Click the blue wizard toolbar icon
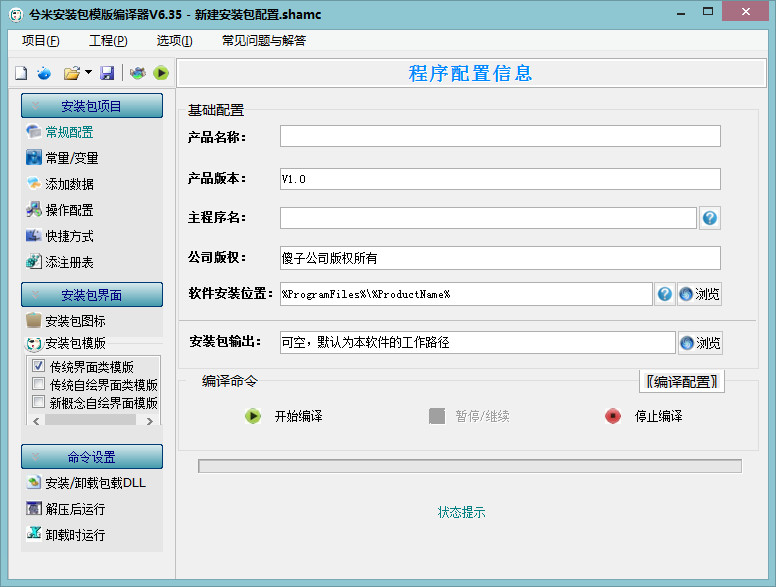The width and height of the screenshot is (776, 587). 44,73
